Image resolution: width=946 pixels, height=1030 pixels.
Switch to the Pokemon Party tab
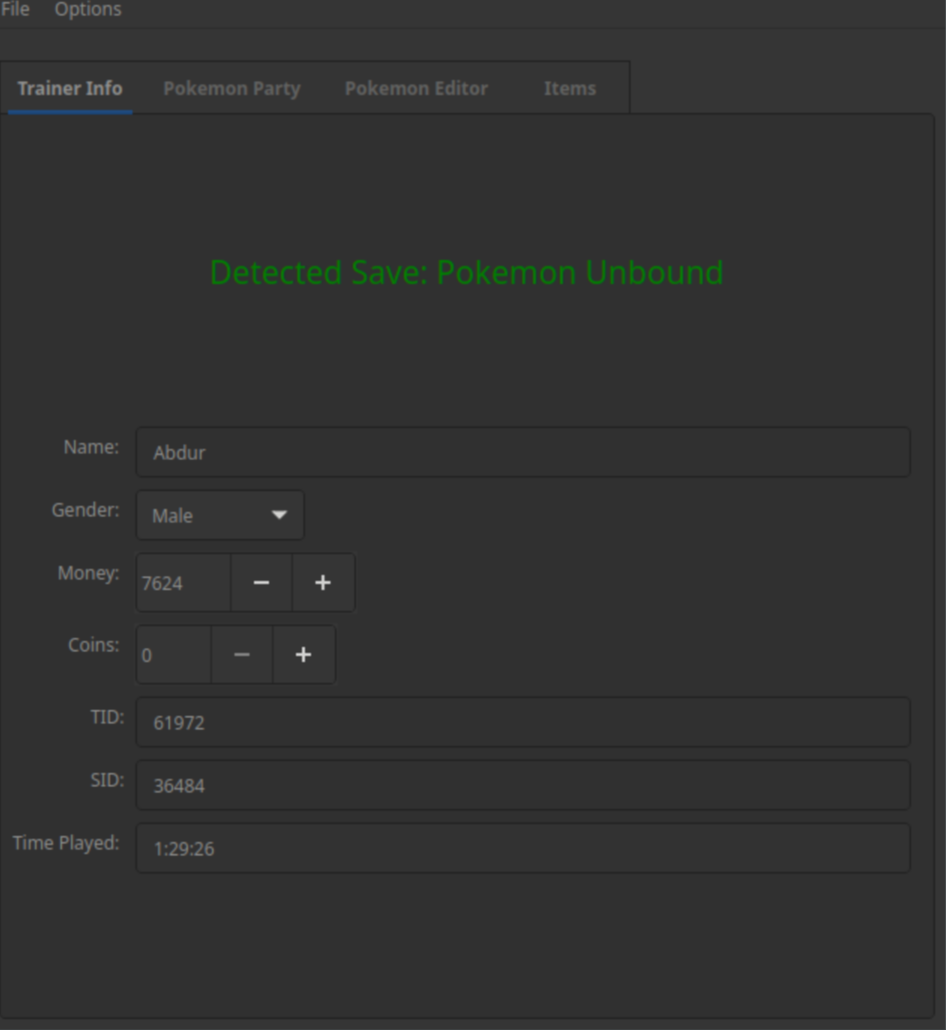[x=232, y=89]
